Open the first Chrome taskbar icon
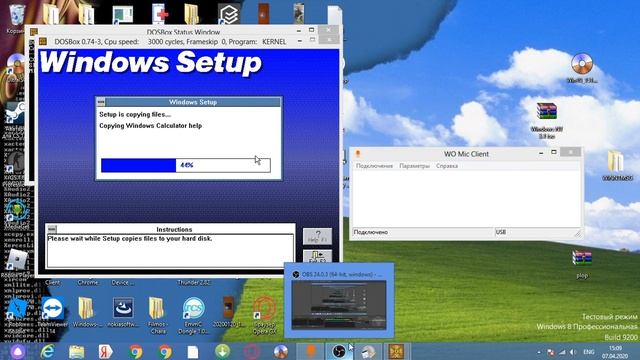The image size is (640, 360). [x=136, y=351]
